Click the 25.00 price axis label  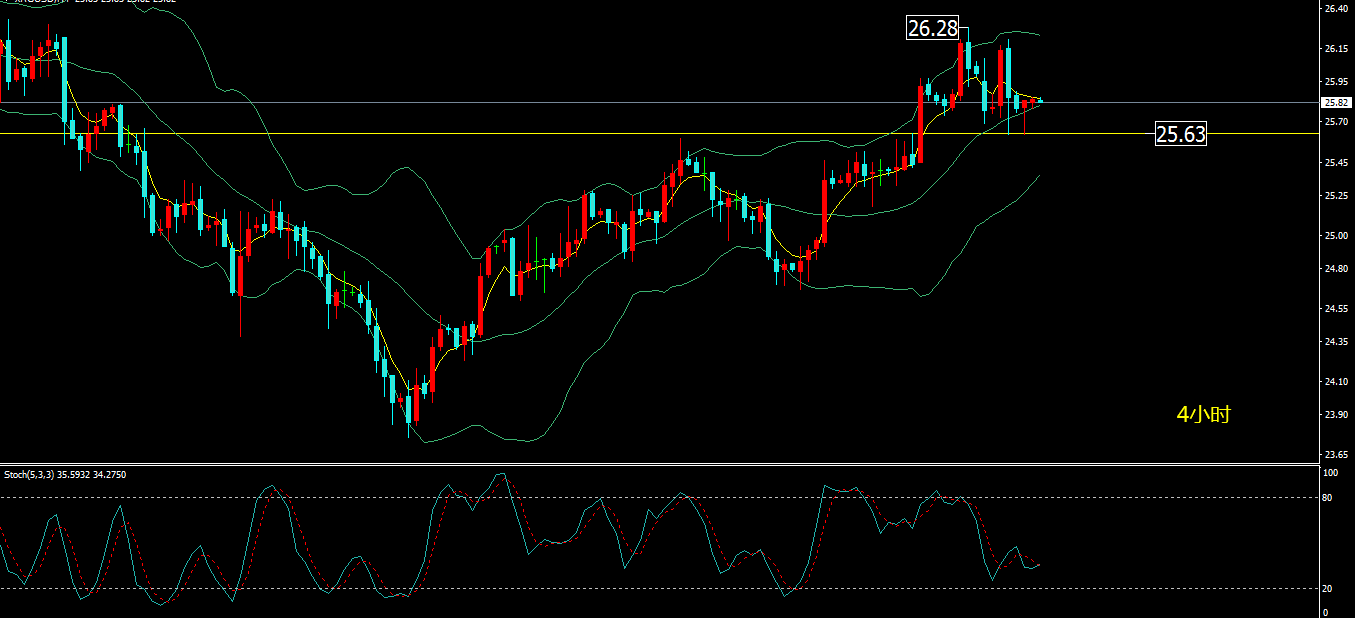[x=1335, y=236]
